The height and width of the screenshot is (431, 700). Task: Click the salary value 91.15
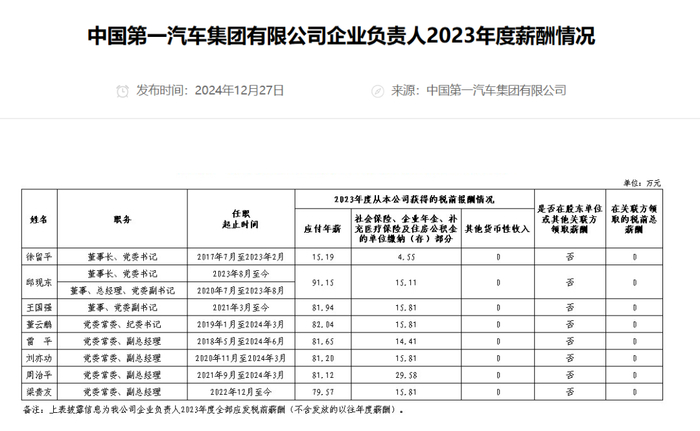(323, 283)
